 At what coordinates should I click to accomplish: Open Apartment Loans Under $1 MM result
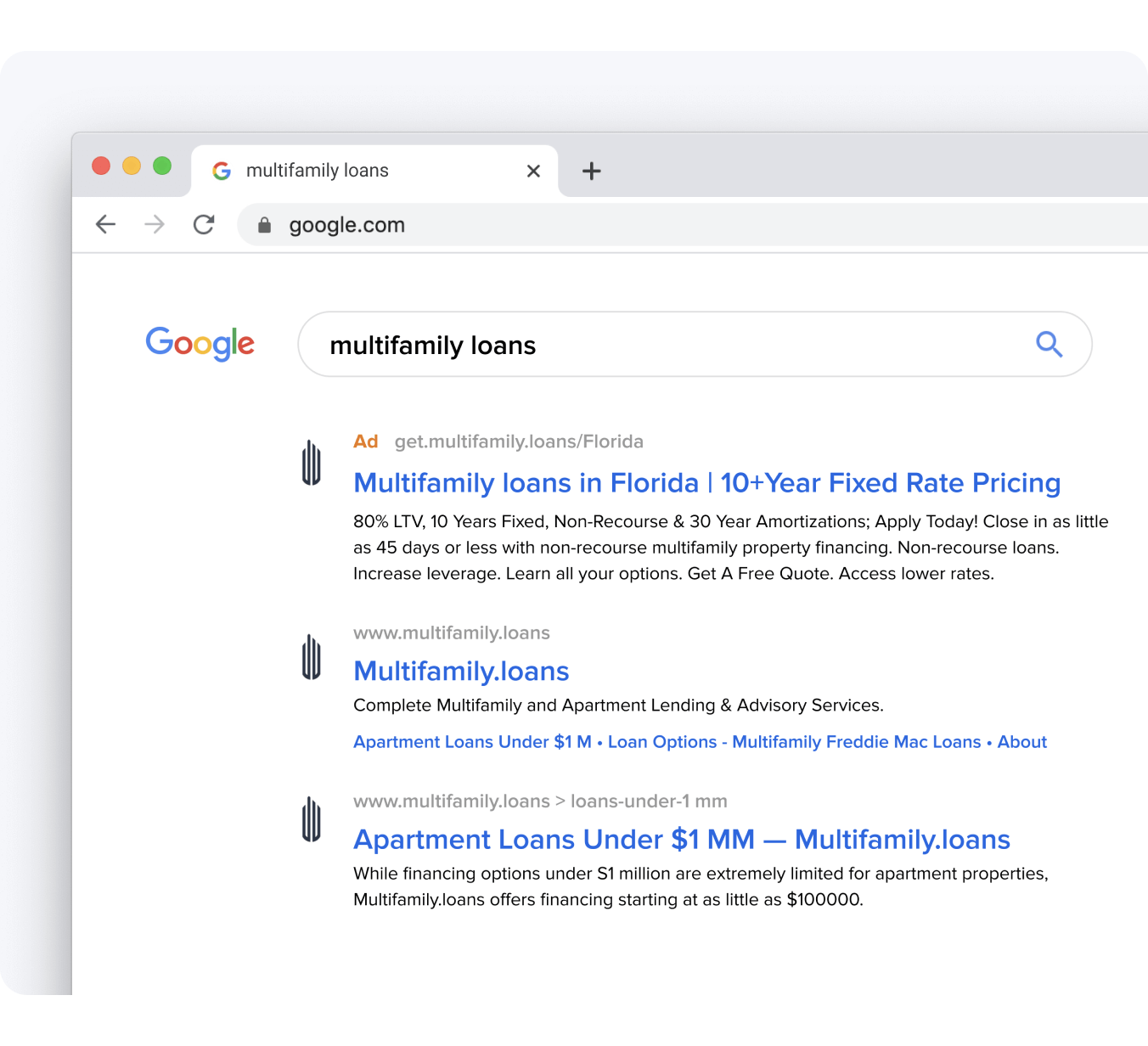tap(681, 840)
